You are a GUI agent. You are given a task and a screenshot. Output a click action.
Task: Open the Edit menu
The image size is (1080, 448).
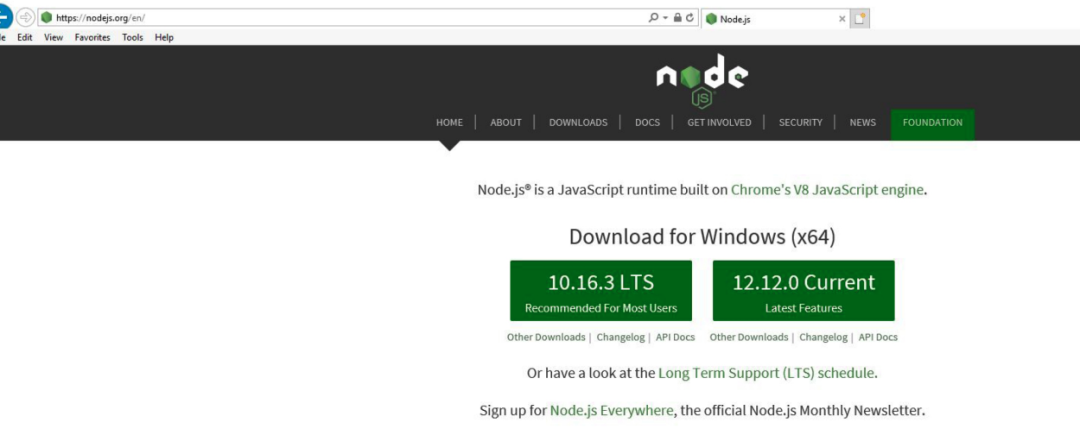coord(25,38)
